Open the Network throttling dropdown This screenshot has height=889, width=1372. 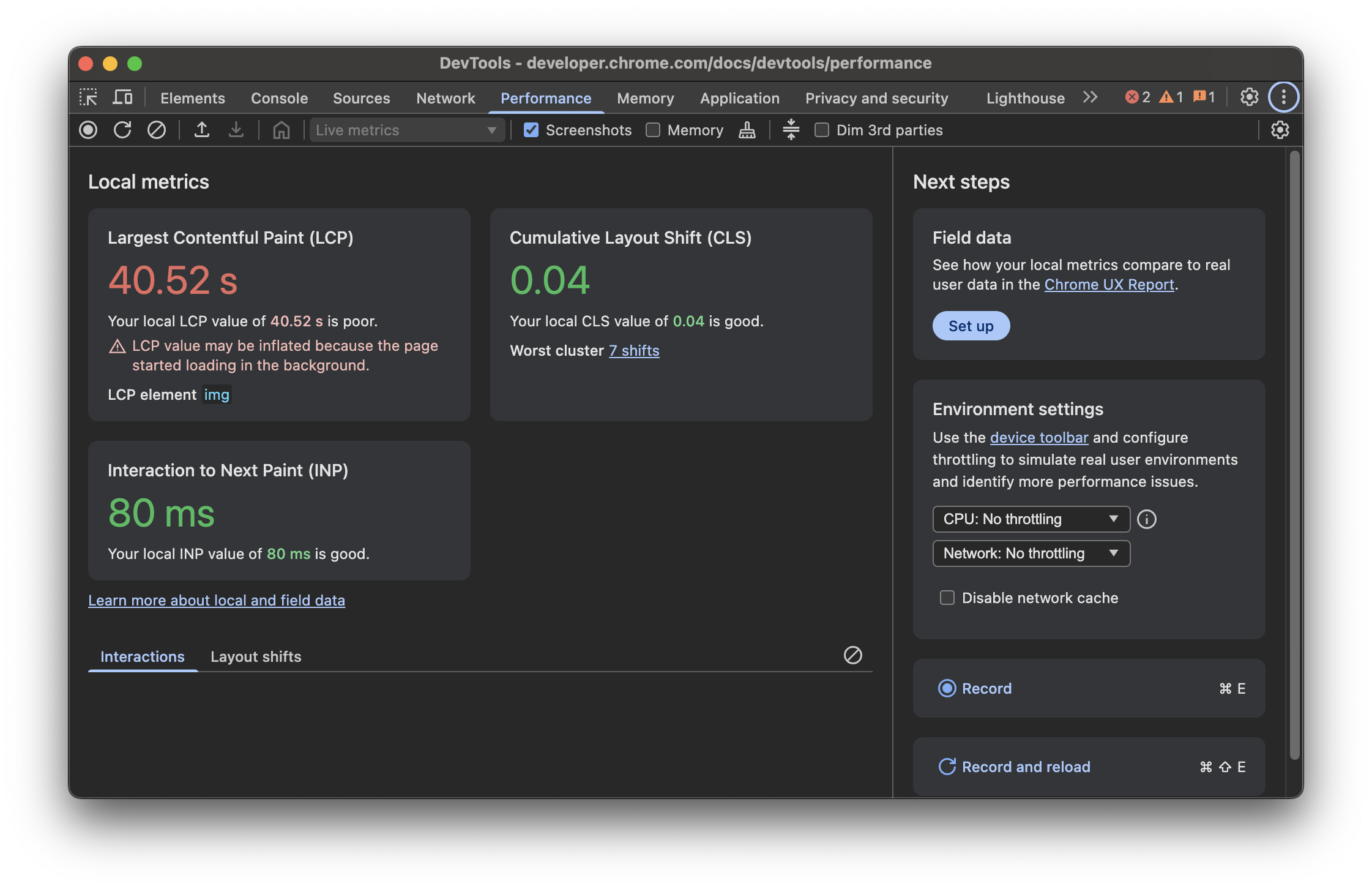tap(1031, 553)
